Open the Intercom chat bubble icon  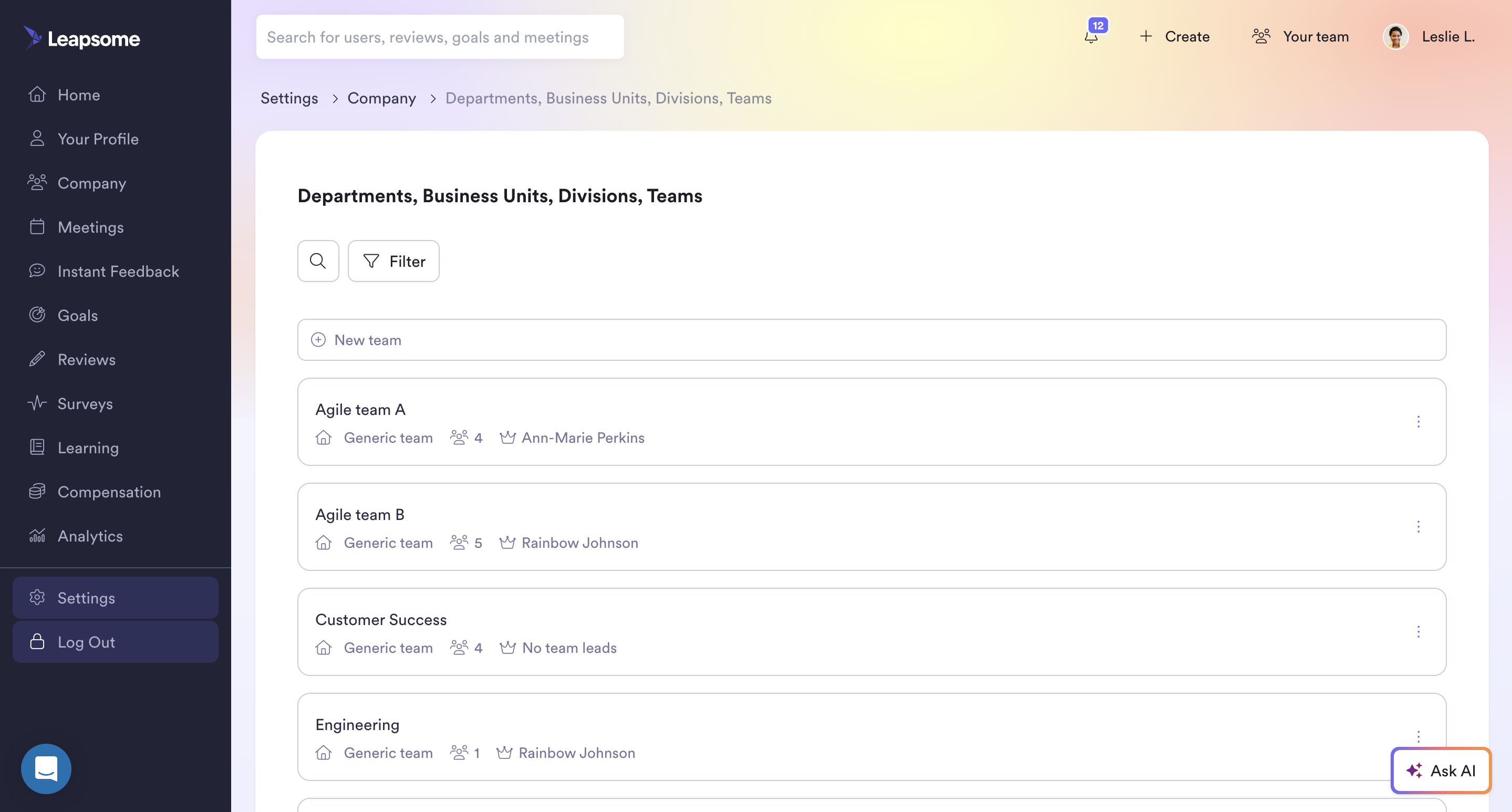click(x=46, y=768)
